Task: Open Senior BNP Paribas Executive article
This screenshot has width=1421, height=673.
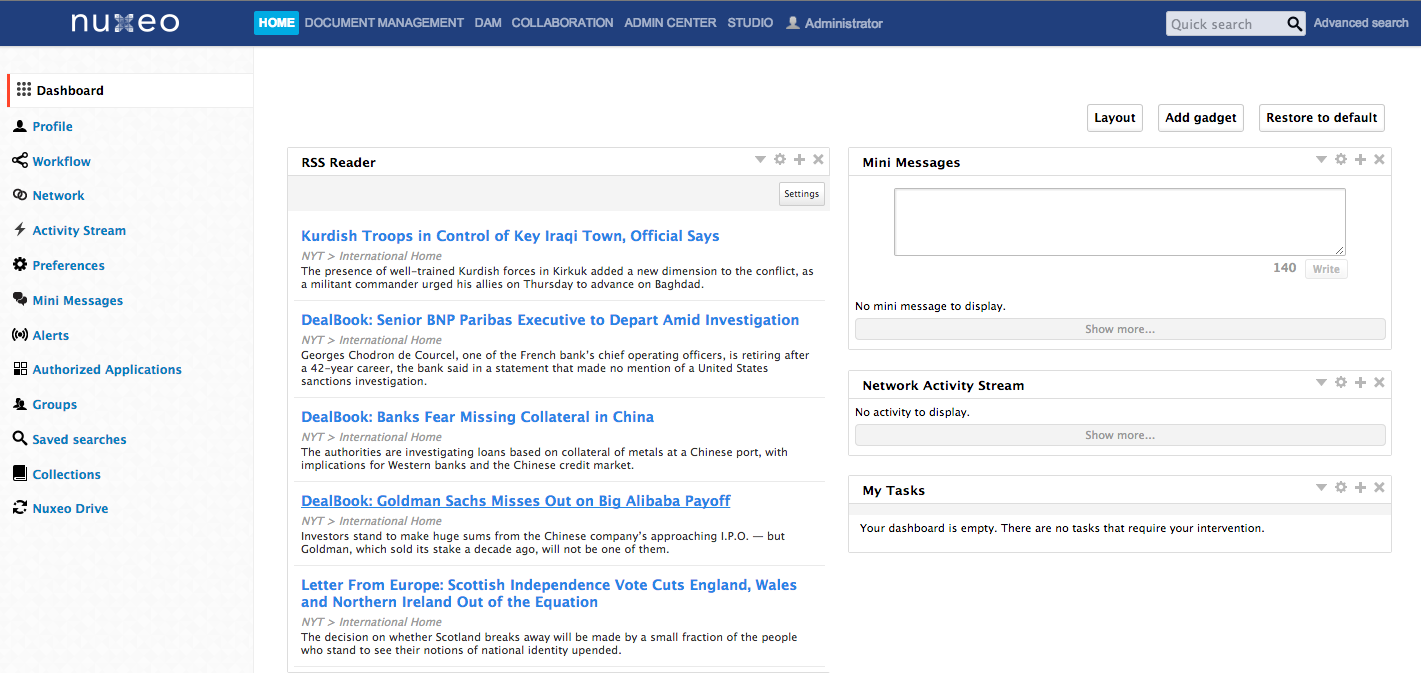Action: point(550,320)
